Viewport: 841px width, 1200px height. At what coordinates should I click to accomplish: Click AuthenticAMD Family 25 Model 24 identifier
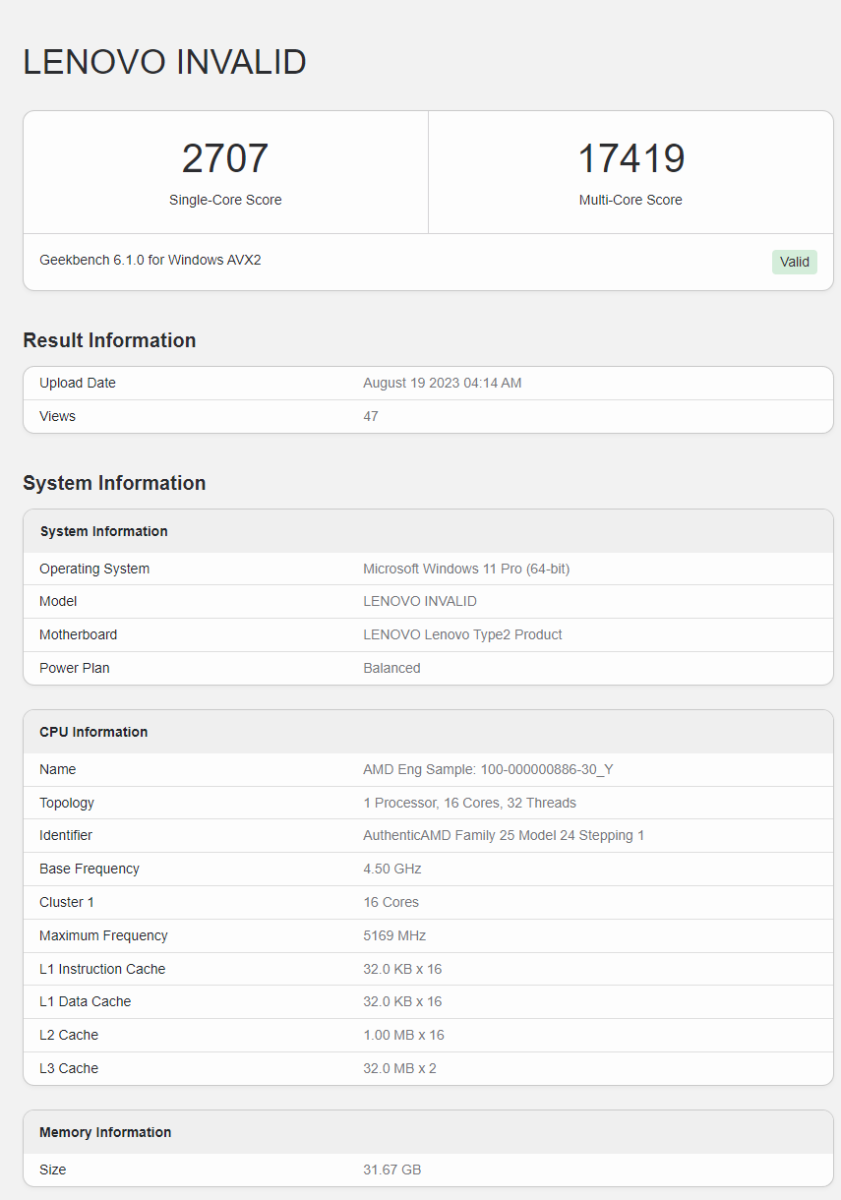click(x=503, y=835)
